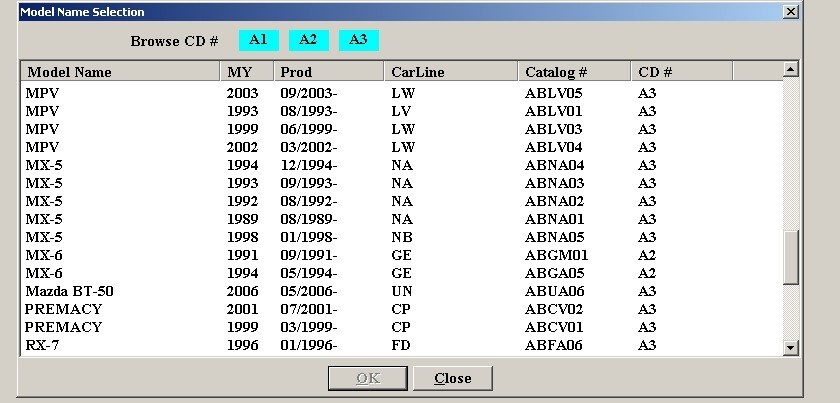Sort by CD # column header
Viewport: 840px width, 403px height.
pyautogui.click(x=681, y=72)
